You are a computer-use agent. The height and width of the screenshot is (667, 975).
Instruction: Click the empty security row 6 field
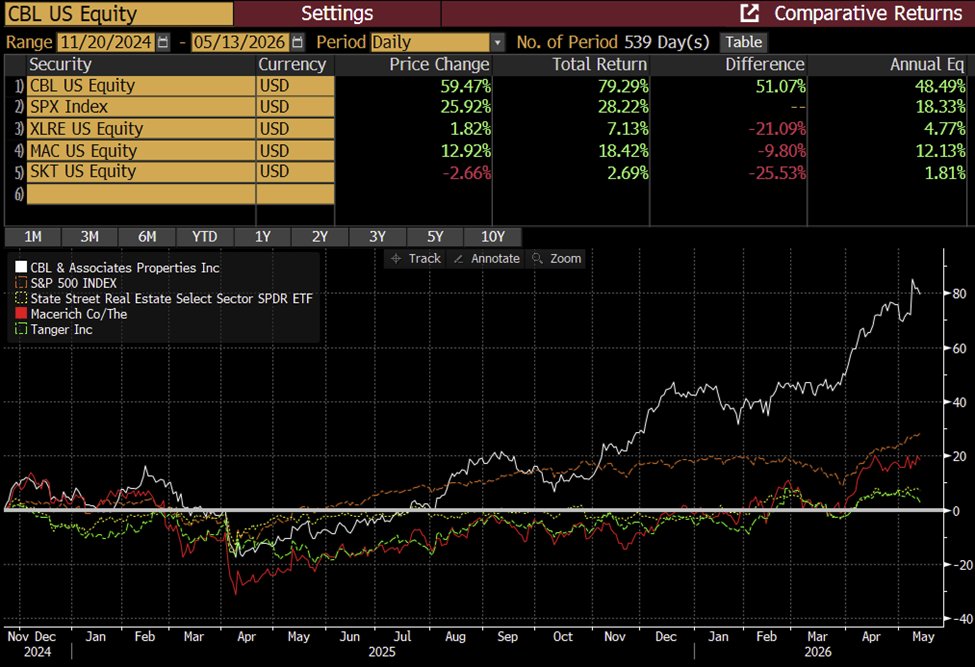click(x=141, y=194)
